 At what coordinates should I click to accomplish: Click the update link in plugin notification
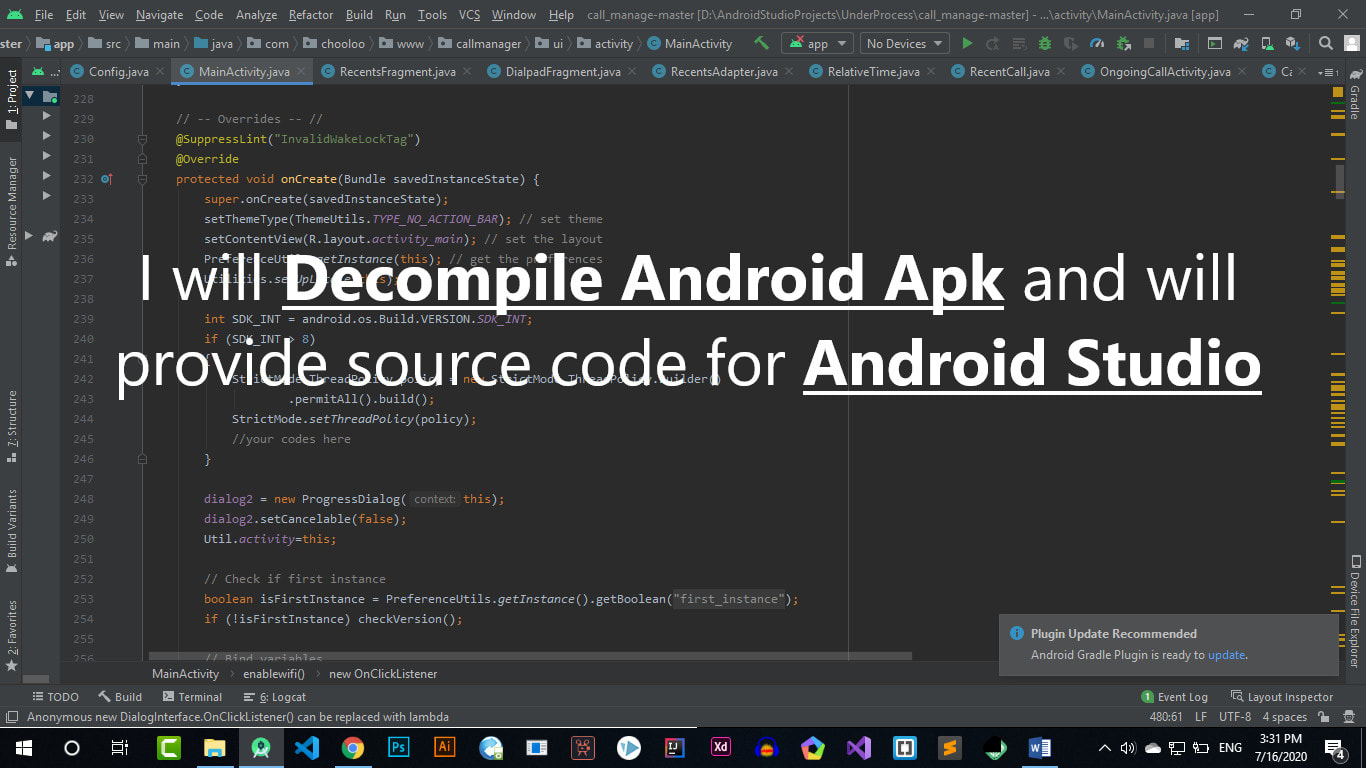click(x=1226, y=655)
